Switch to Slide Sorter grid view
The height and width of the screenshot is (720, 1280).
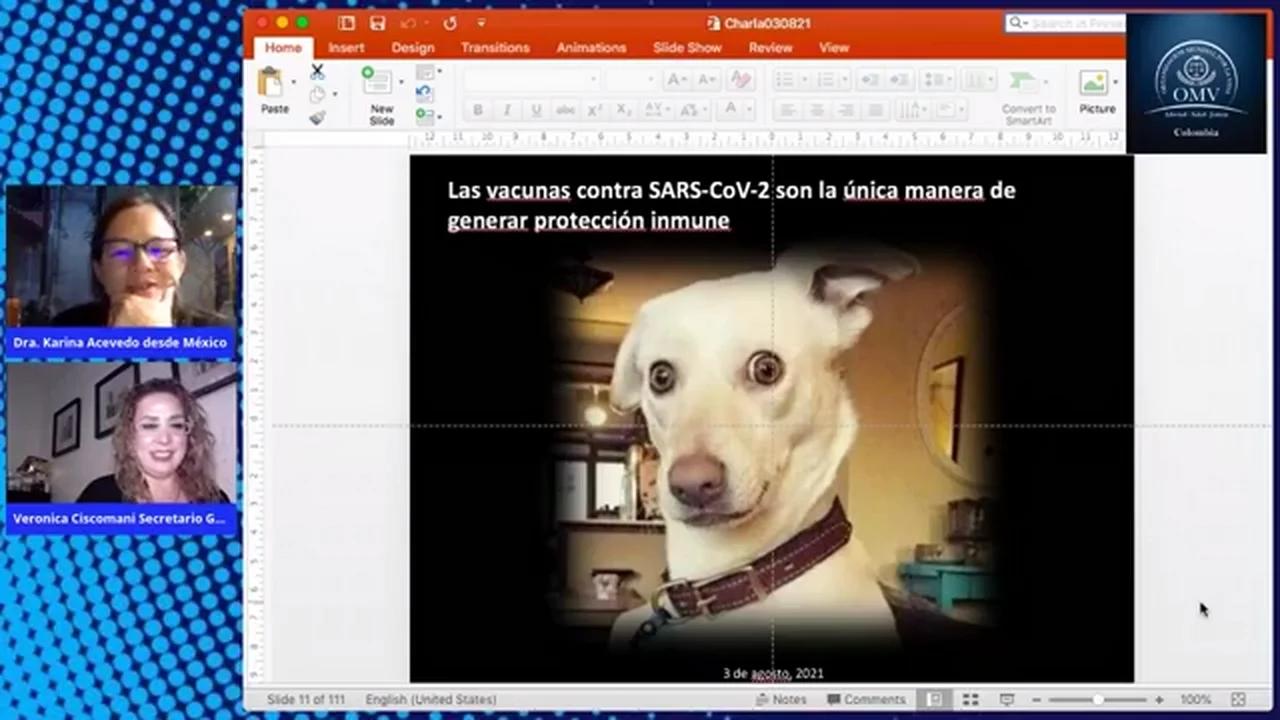[970, 700]
